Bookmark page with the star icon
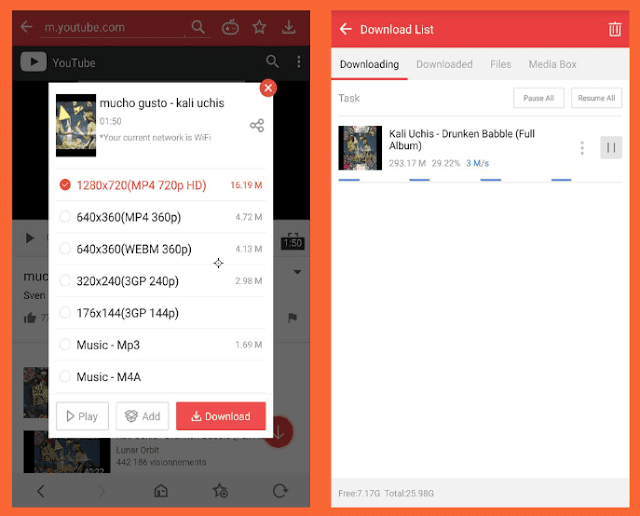 [259, 27]
